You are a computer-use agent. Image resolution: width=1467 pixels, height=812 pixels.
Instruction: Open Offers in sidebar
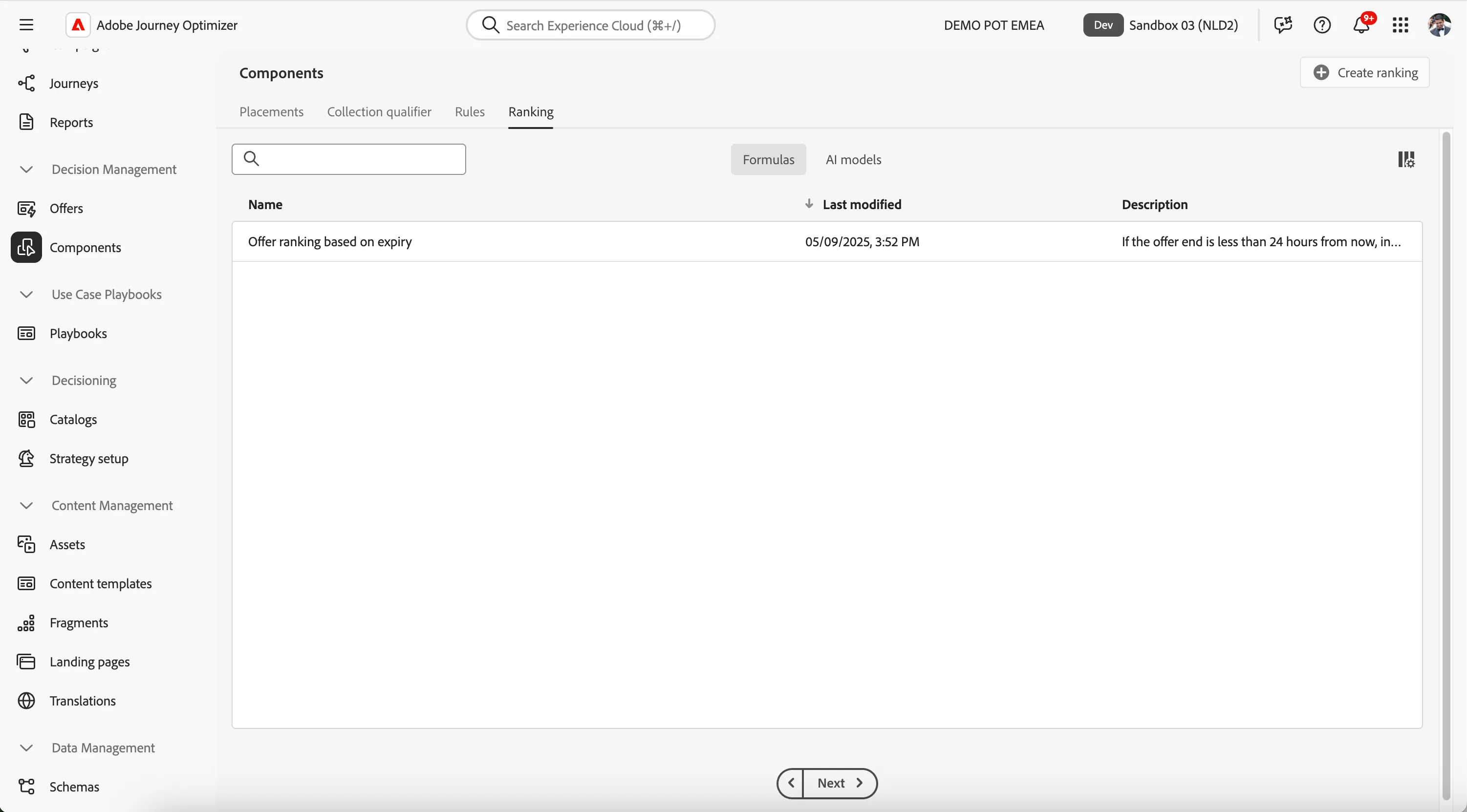[66, 209]
